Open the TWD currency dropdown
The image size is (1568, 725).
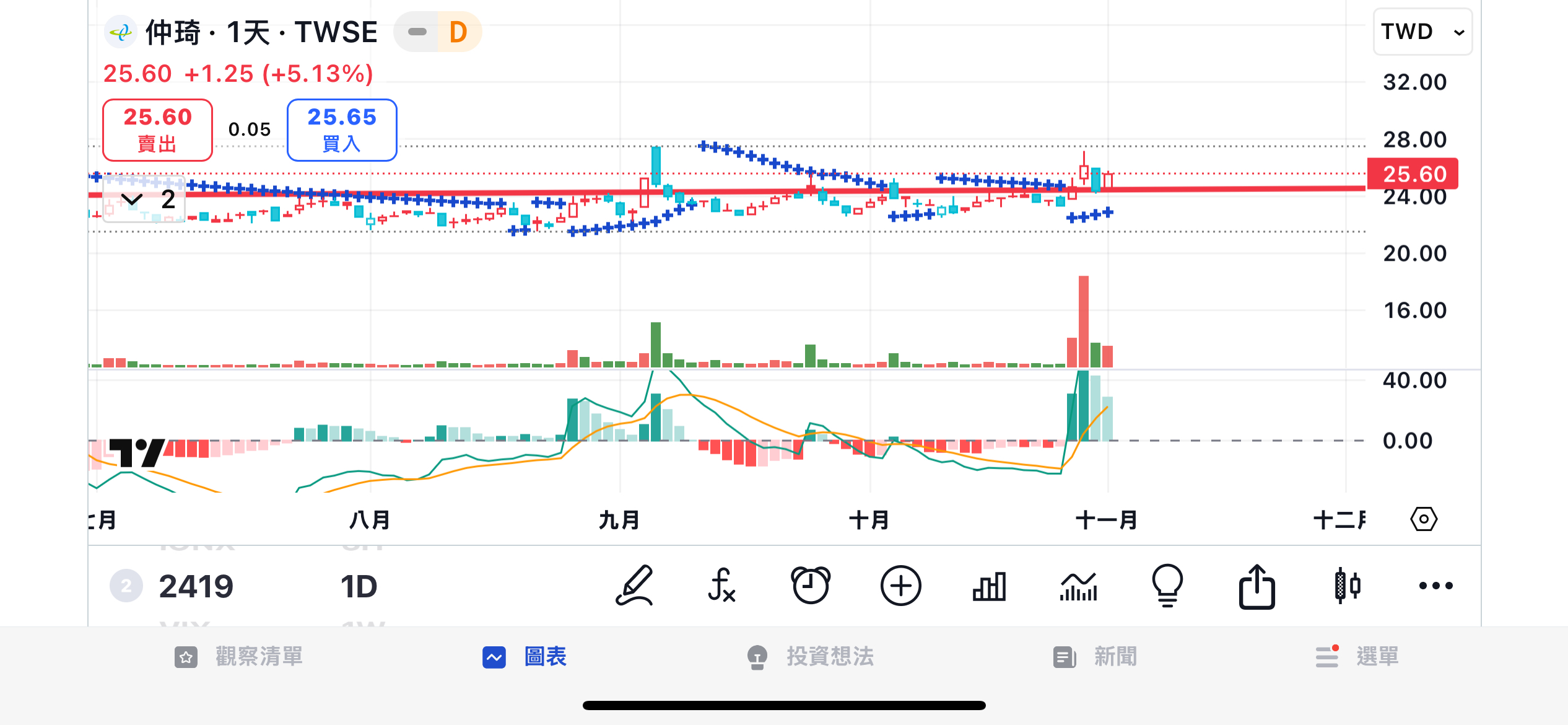pyautogui.click(x=1422, y=32)
